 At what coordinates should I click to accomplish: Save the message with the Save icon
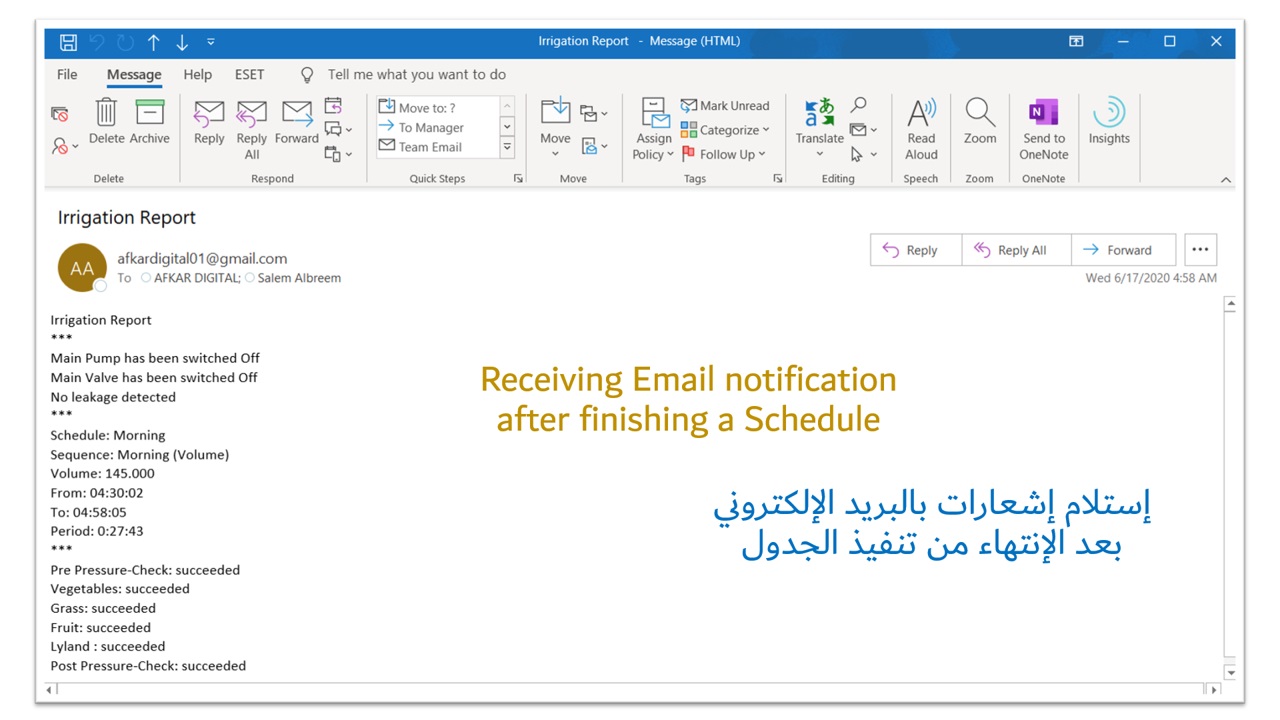point(68,42)
